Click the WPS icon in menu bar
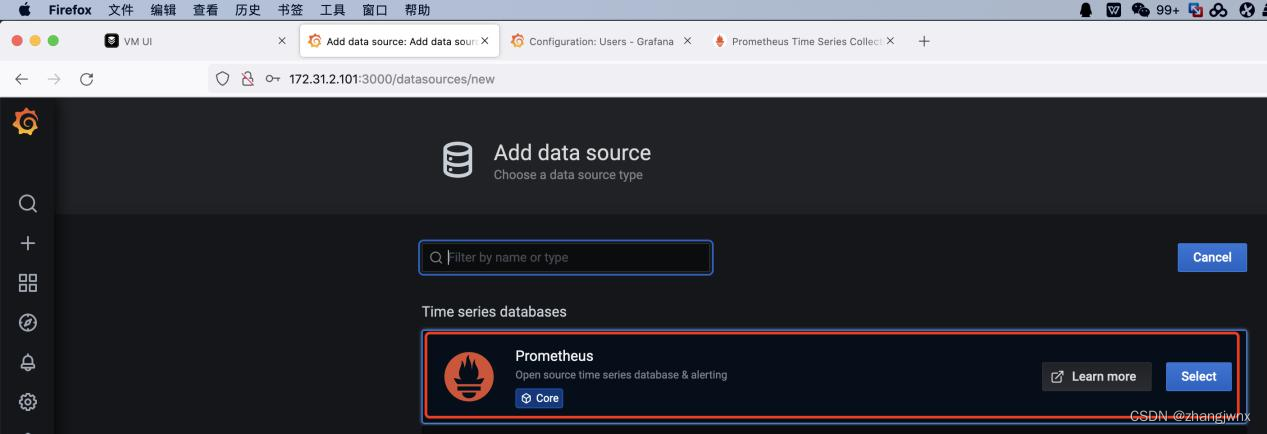The height and width of the screenshot is (434, 1267). click(x=1114, y=10)
